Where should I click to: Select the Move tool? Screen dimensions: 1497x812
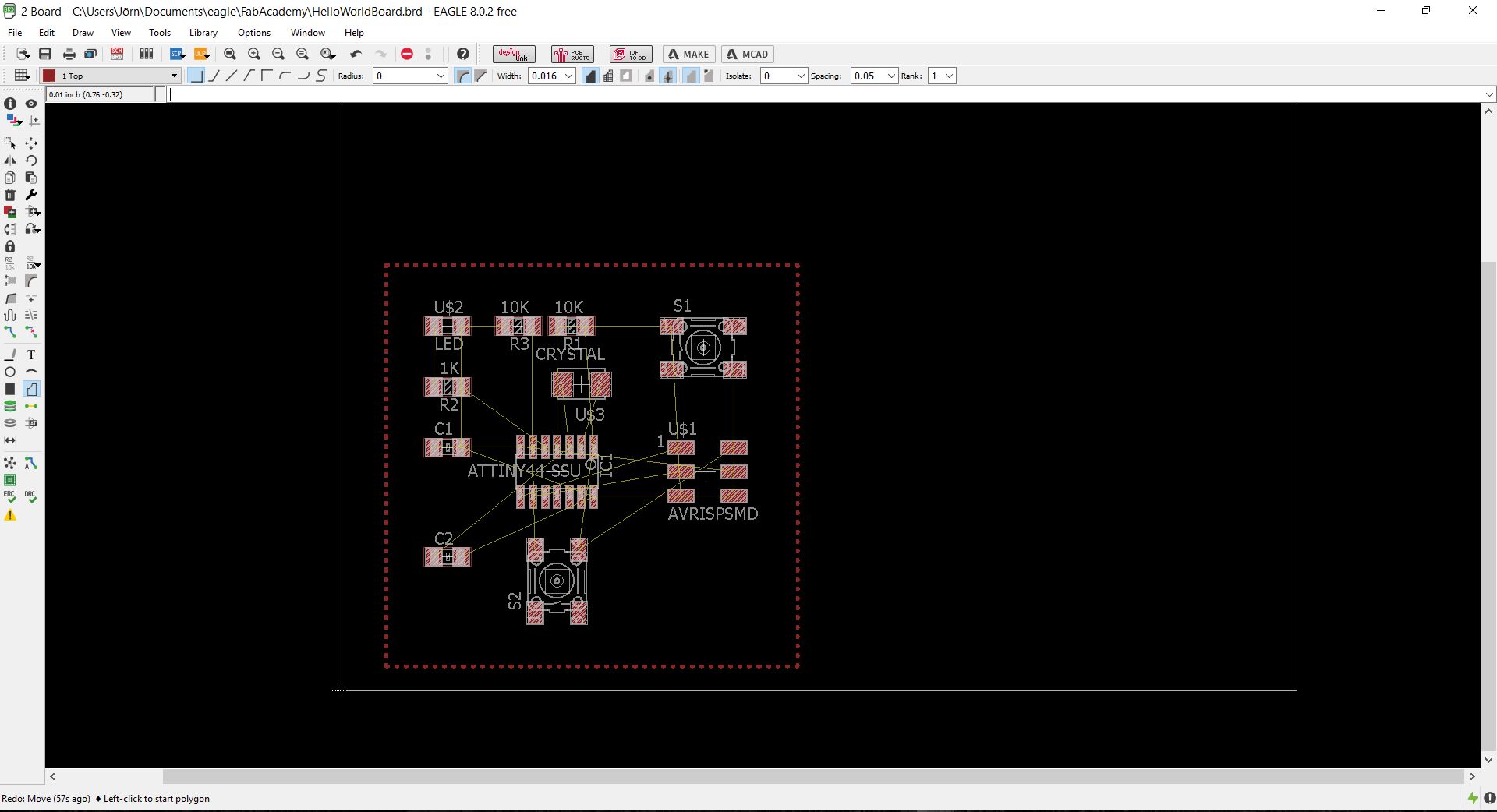point(31,143)
